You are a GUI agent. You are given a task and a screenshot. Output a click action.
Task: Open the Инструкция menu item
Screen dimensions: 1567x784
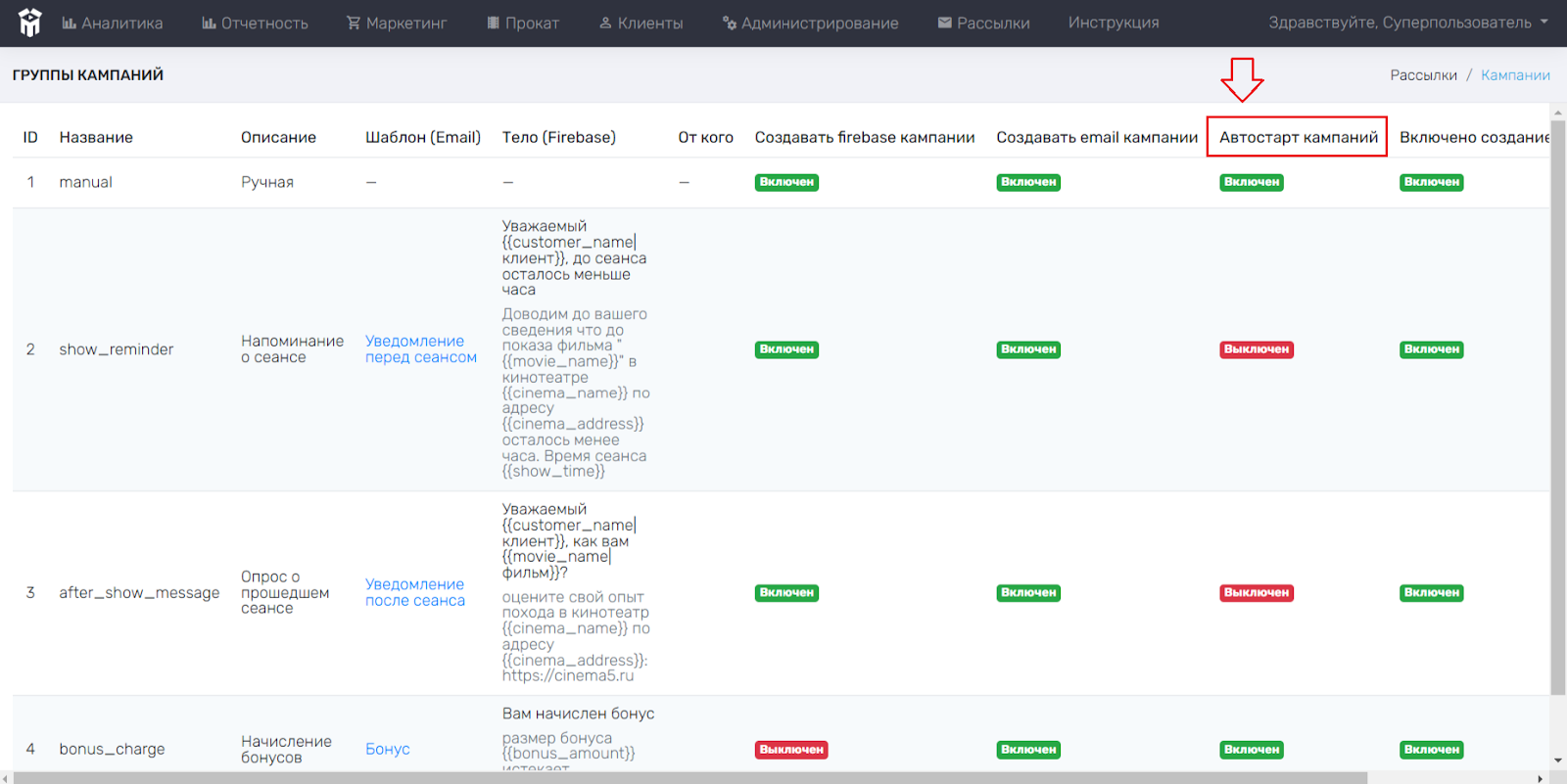click(x=1114, y=23)
